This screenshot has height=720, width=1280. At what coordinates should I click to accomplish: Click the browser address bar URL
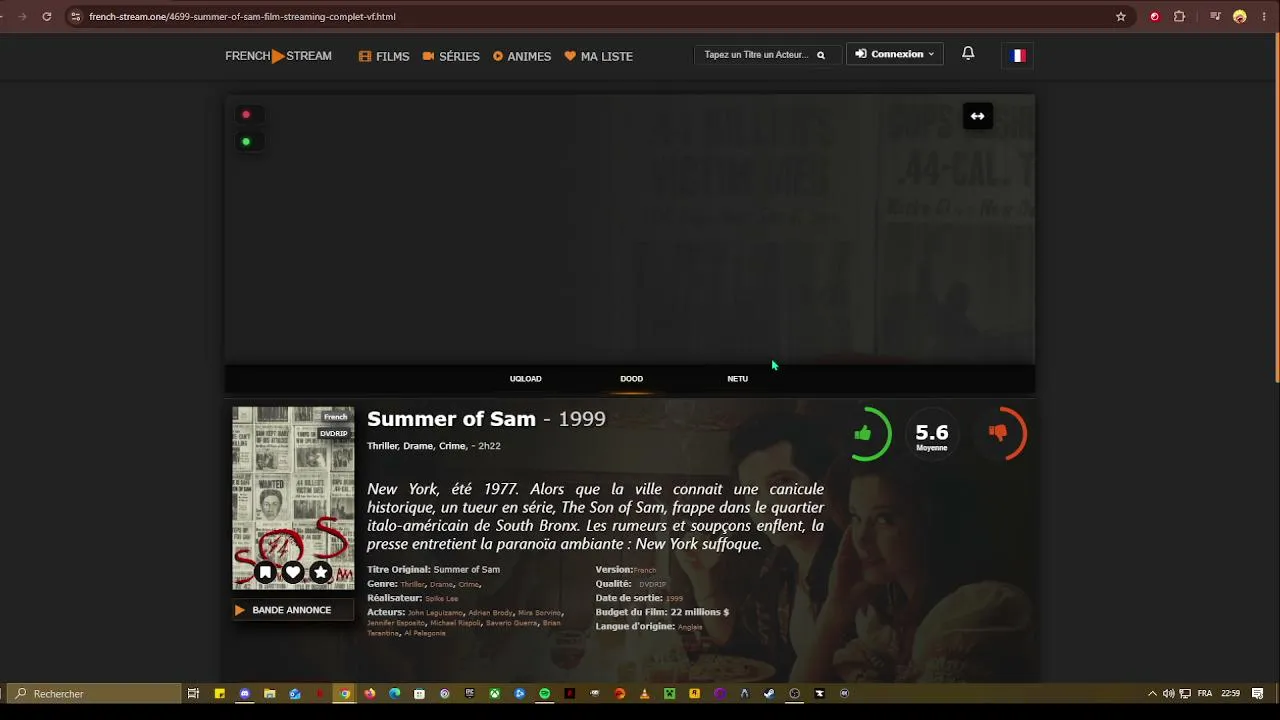(x=242, y=17)
